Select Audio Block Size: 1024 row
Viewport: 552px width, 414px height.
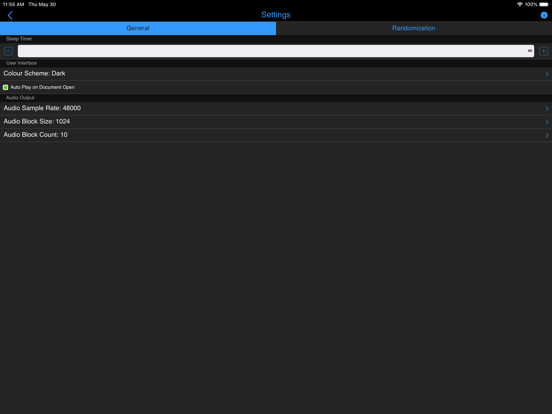pyautogui.click(x=276, y=122)
